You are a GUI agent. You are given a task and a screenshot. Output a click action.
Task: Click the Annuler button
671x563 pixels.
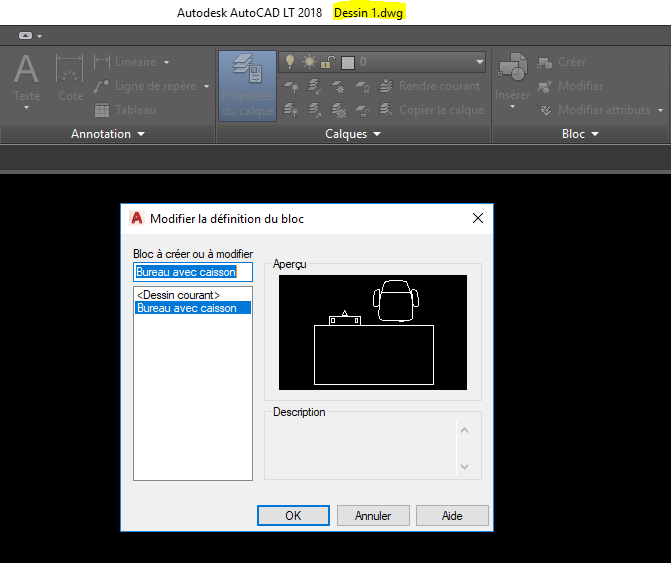(x=372, y=516)
